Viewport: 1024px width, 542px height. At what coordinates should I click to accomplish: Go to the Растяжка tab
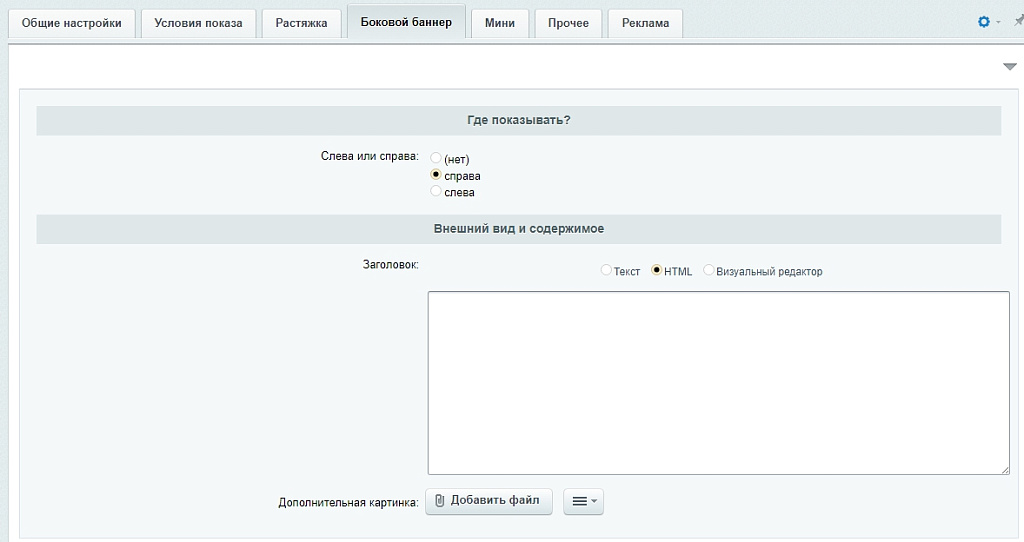pyautogui.click(x=301, y=23)
